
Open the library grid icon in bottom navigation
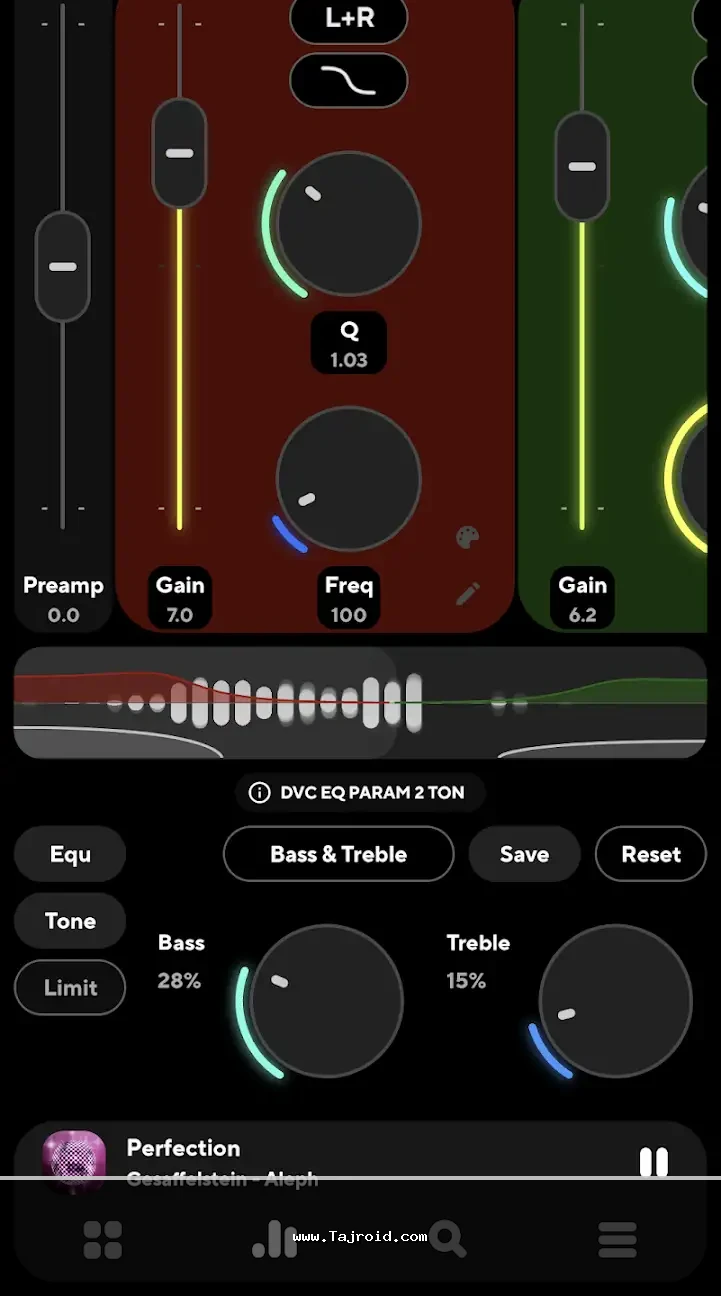102,1240
